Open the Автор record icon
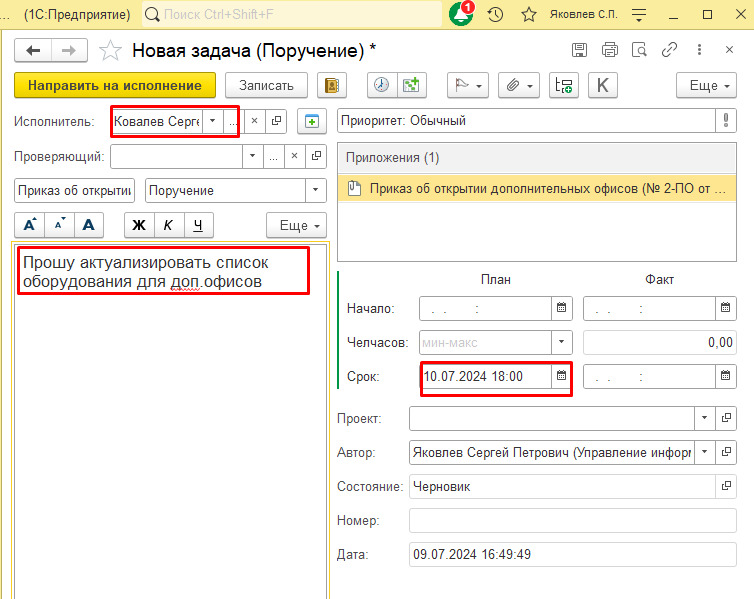Viewport: 754px width, 599px height. 726,452
